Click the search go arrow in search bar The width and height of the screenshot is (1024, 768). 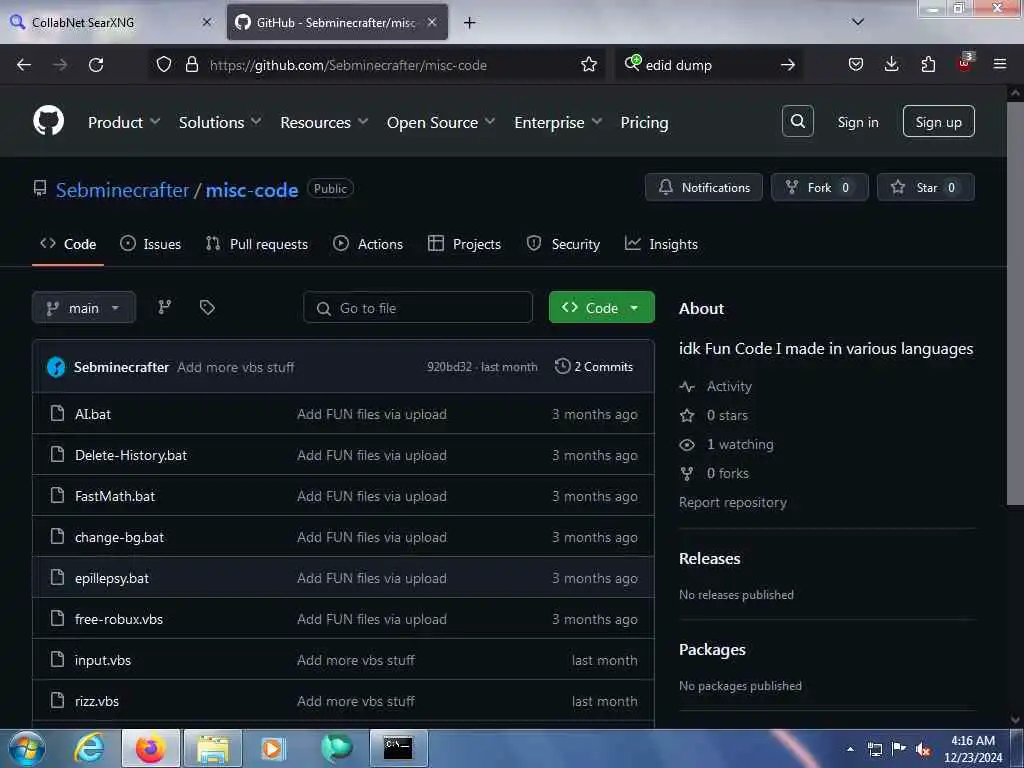pos(788,65)
